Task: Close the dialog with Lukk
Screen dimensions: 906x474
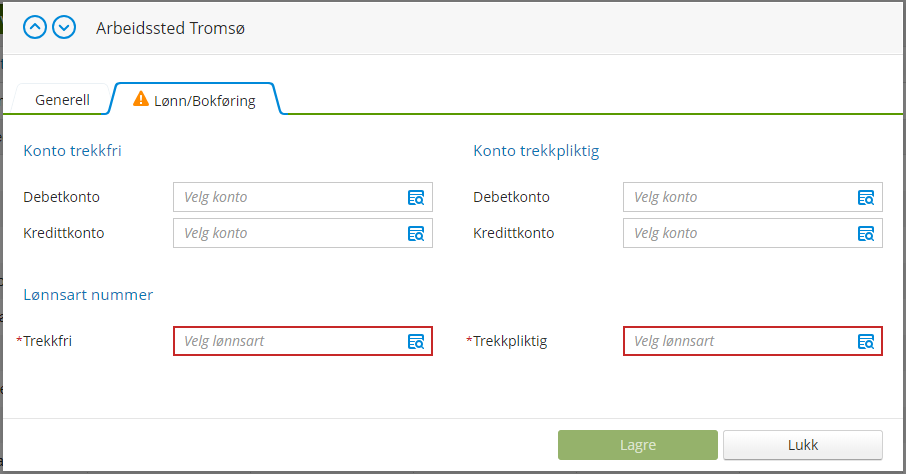Action: 803,445
